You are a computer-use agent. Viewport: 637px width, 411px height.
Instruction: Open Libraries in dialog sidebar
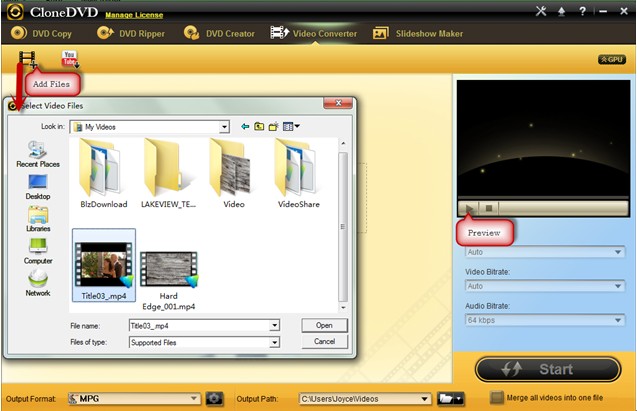pos(38,219)
